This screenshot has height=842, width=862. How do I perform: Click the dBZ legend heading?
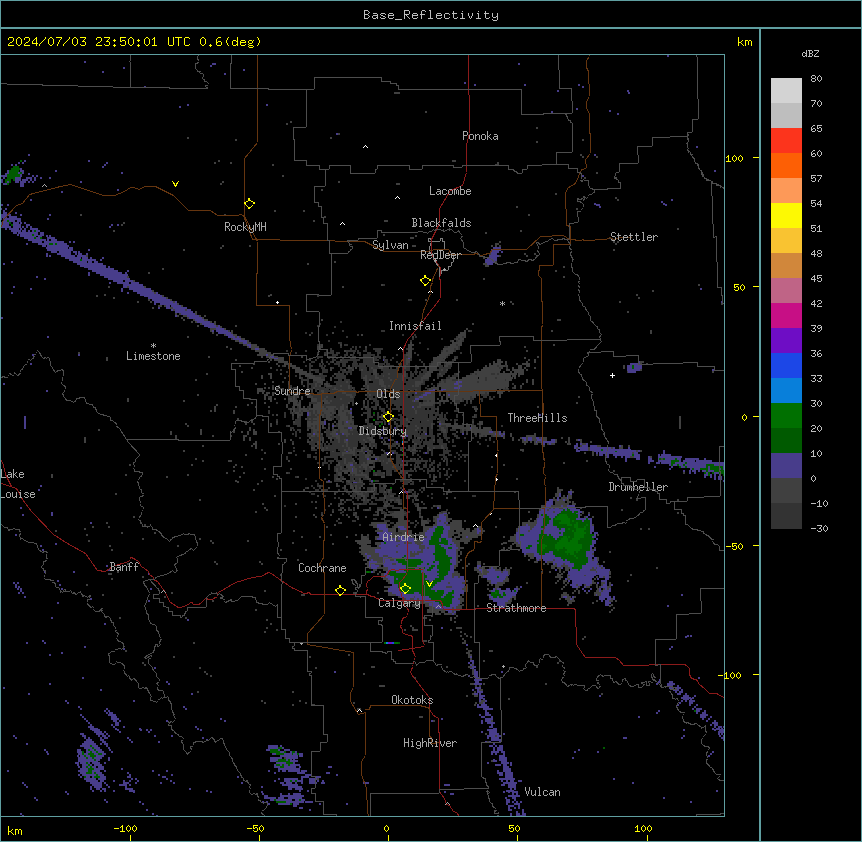point(810,53)
